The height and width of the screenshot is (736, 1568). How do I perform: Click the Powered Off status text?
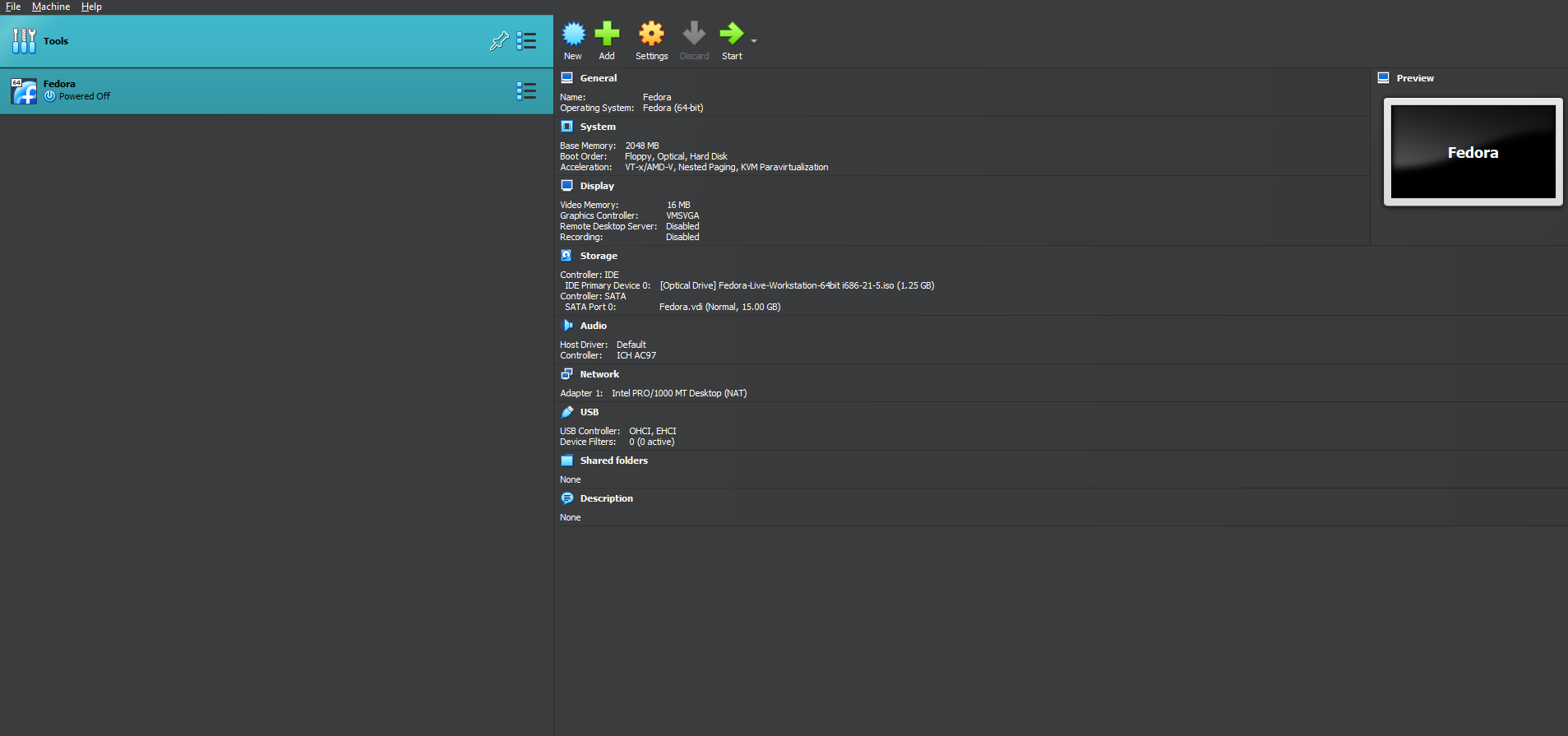tap(84, 96)
